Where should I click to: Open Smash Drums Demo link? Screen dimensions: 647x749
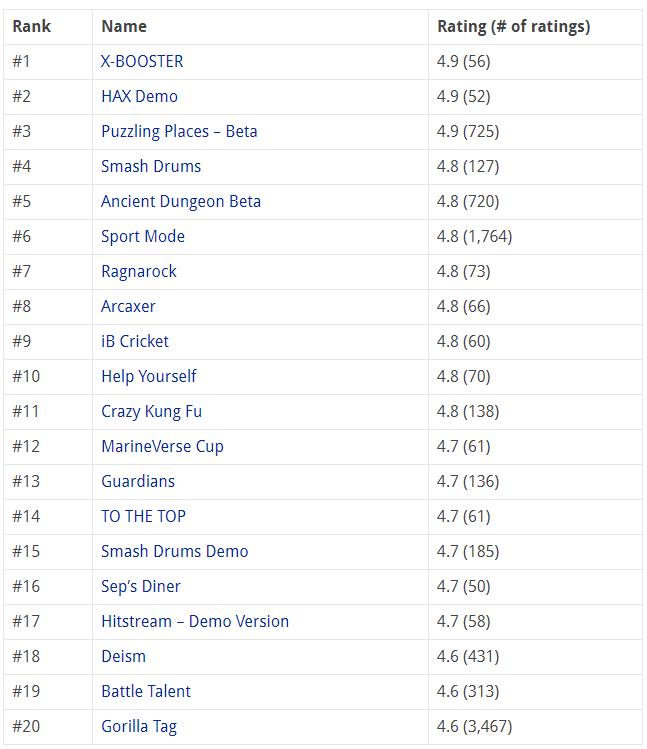point(175,551)
